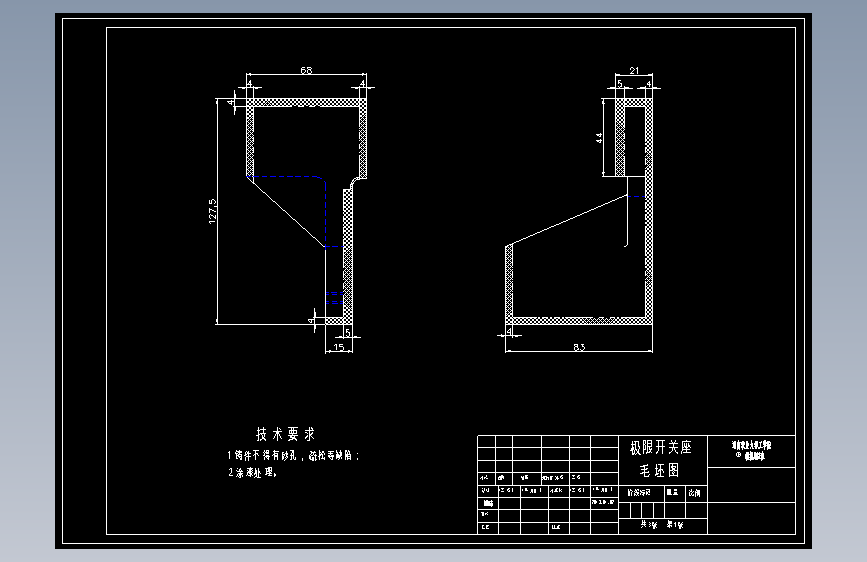Select the 127.5 height dimension text
Image resolution: width=867 pixels, height=562 pixels.
(213, 211)
